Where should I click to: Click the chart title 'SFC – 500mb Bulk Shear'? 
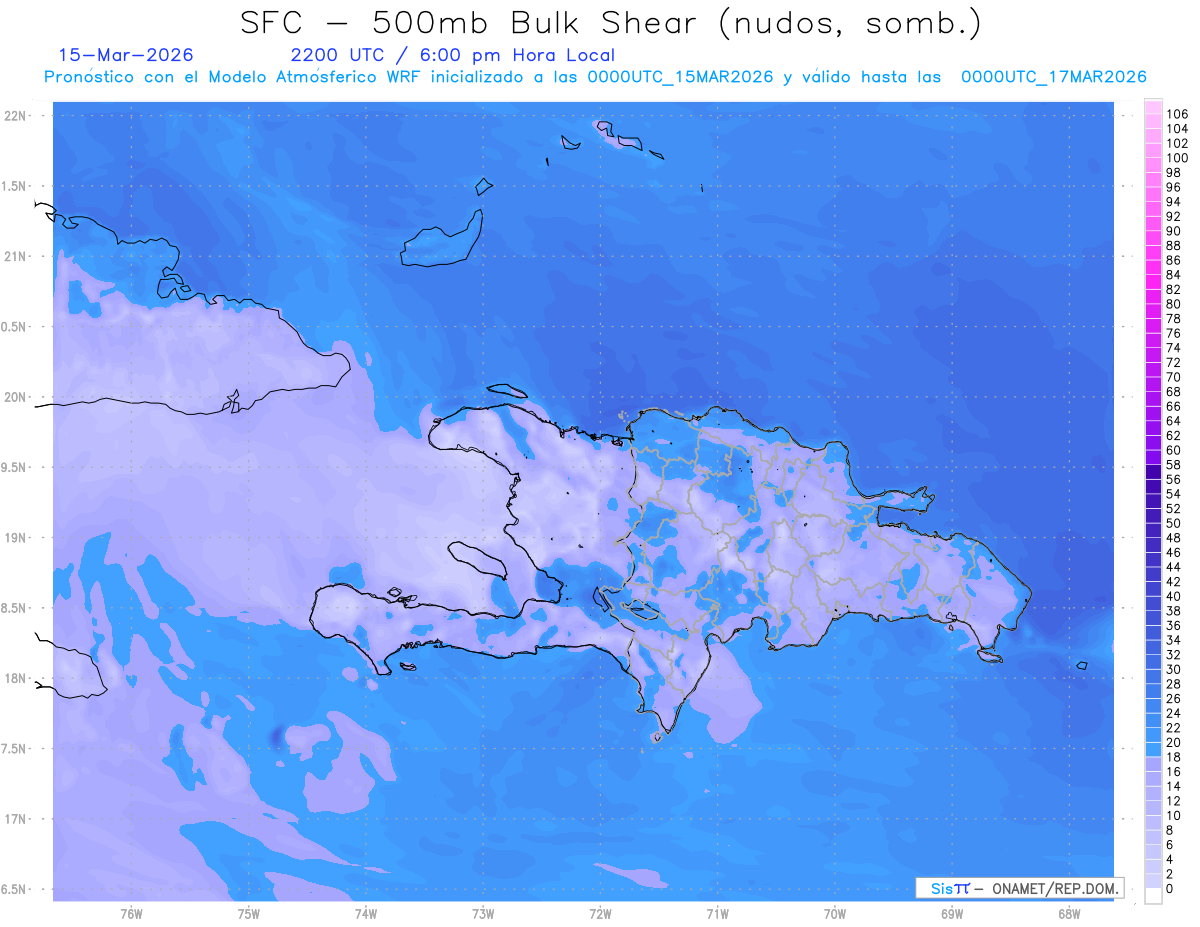coord(468,23)
